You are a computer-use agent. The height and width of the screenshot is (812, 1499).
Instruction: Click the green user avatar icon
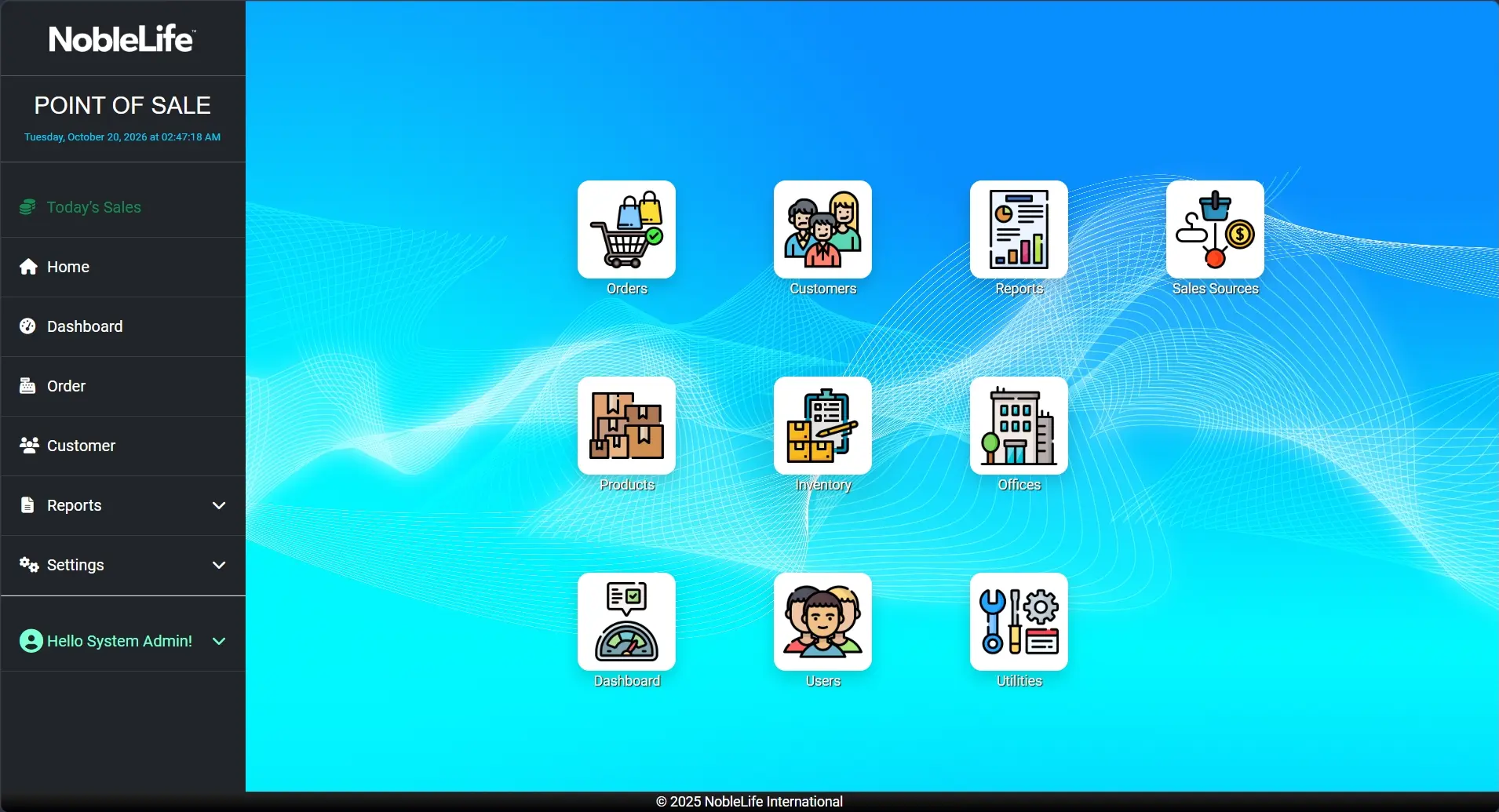pyautogui.click(x=31, y=641)
